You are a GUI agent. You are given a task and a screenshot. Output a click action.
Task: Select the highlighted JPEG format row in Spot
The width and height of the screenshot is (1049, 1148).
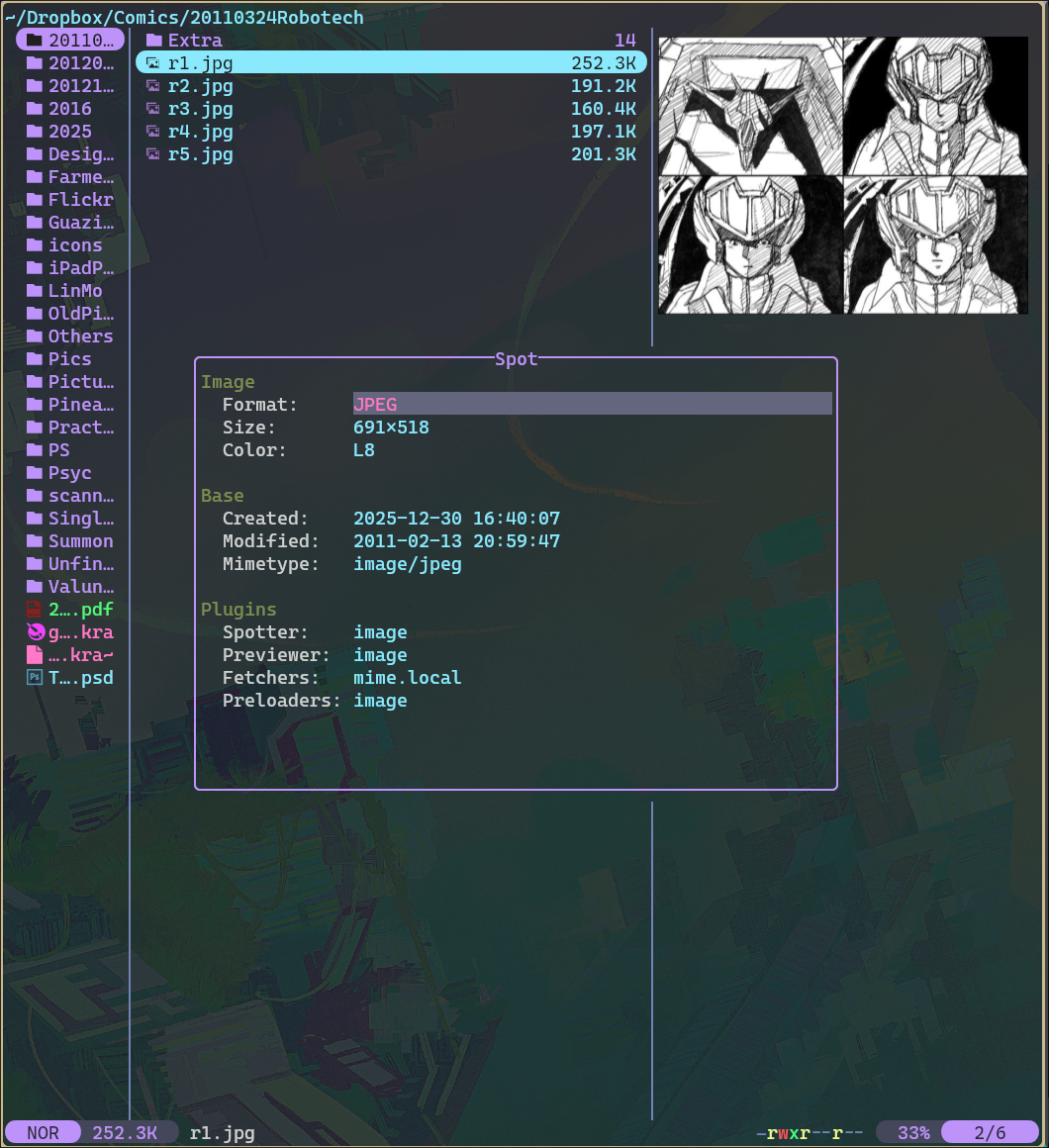point(592,404)
